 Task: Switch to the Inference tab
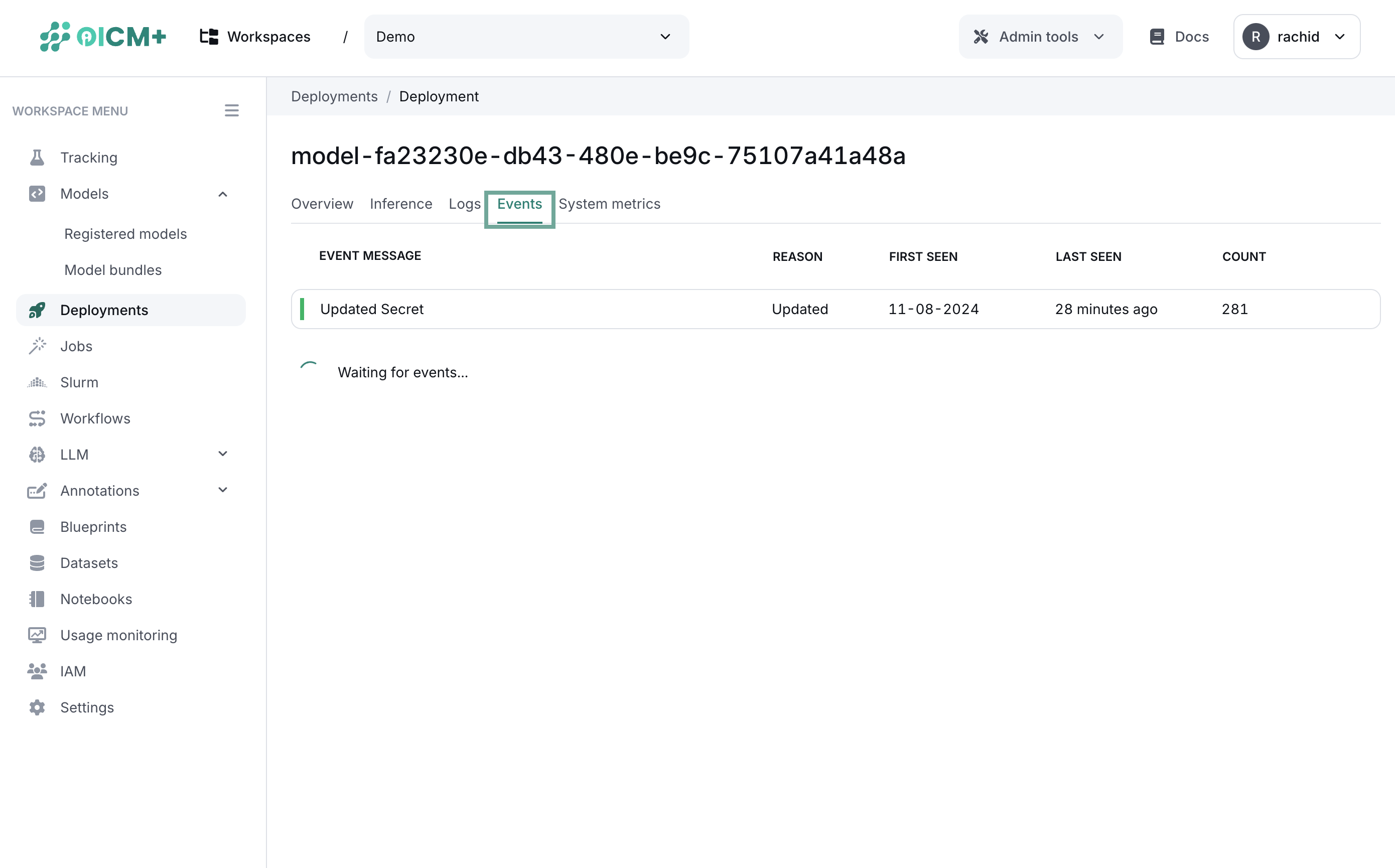(401, 204)
